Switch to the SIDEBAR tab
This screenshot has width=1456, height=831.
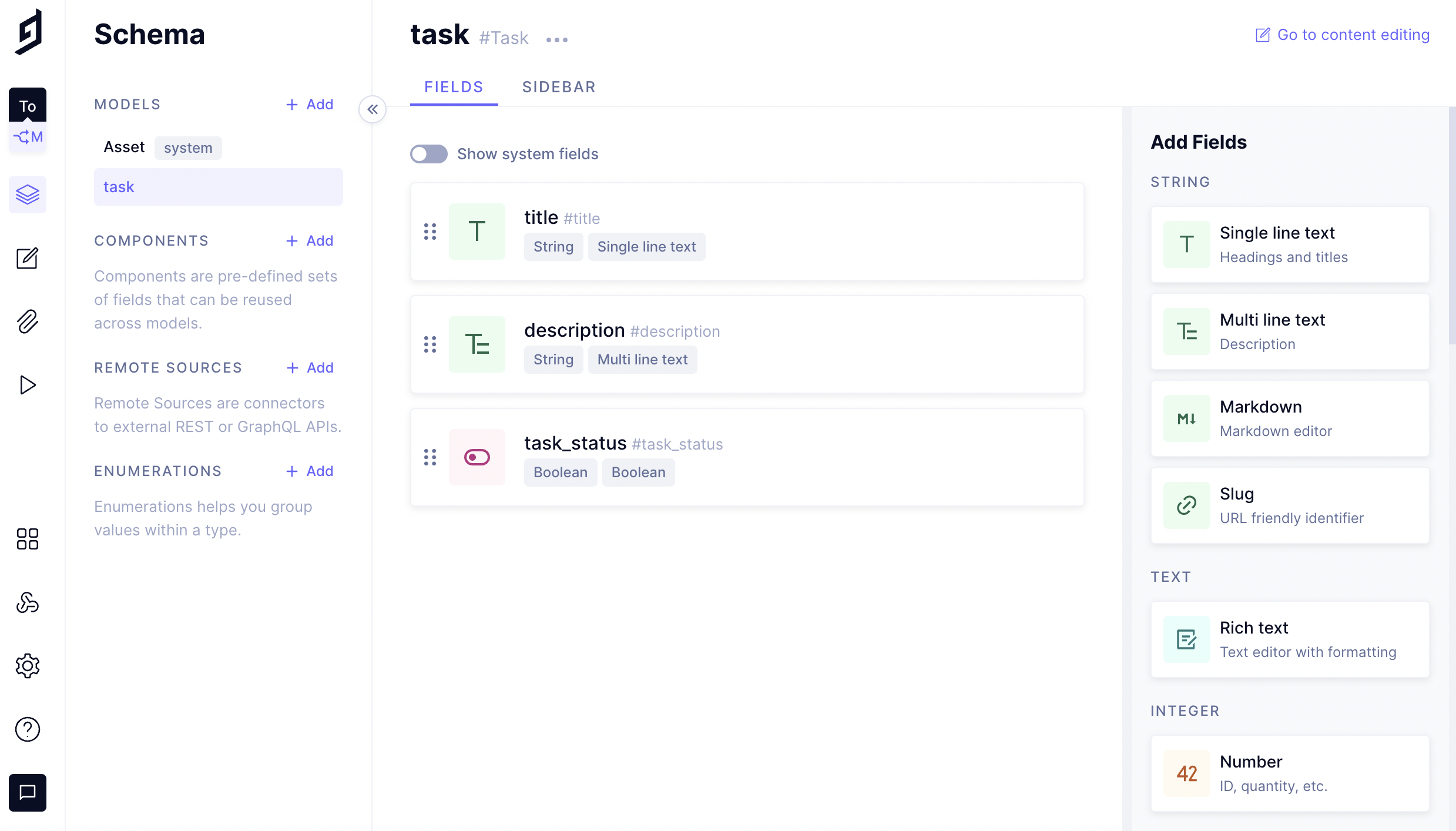coord(559,87)
